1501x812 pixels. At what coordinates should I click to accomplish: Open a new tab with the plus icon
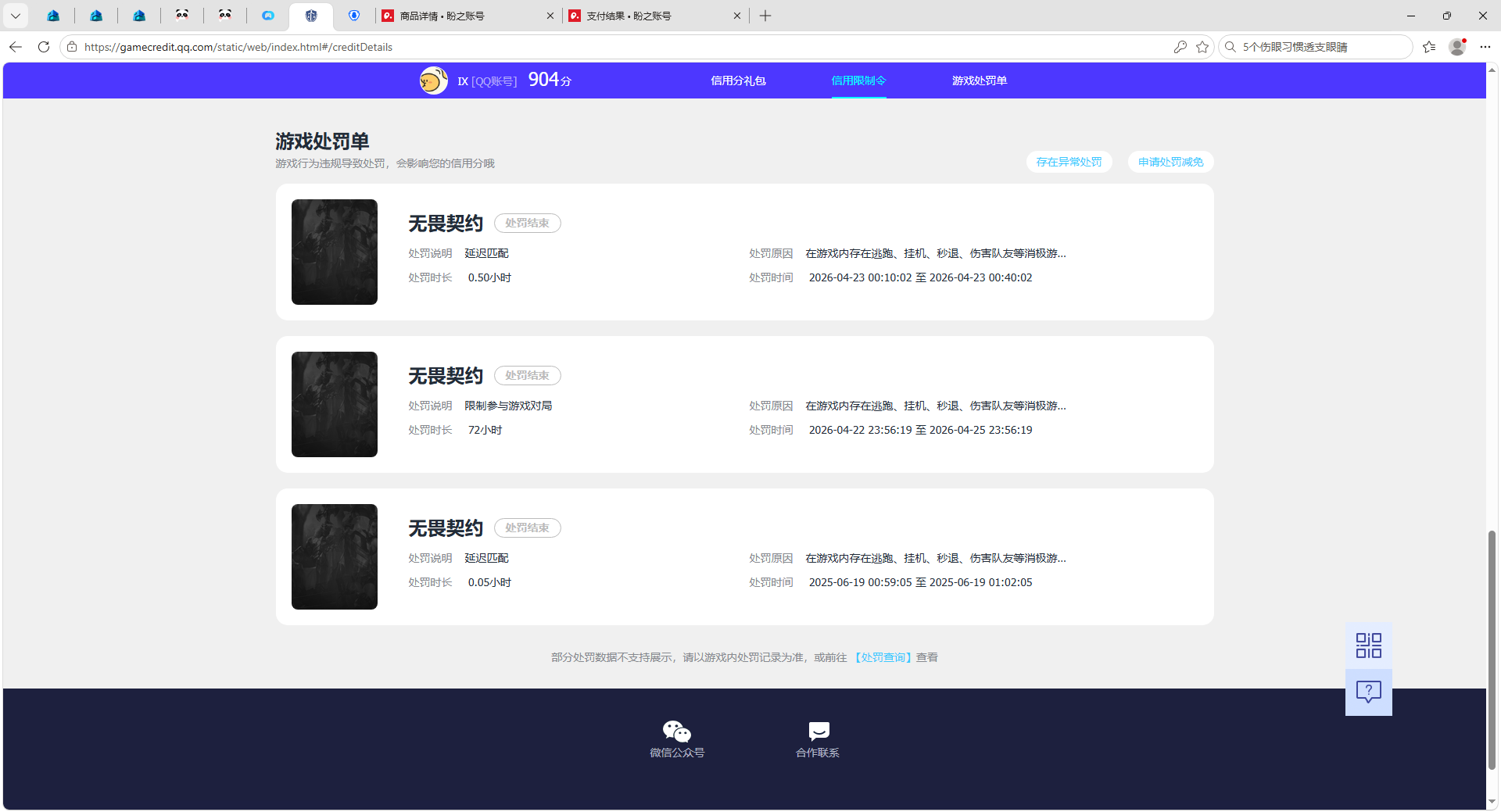(765, 16)
